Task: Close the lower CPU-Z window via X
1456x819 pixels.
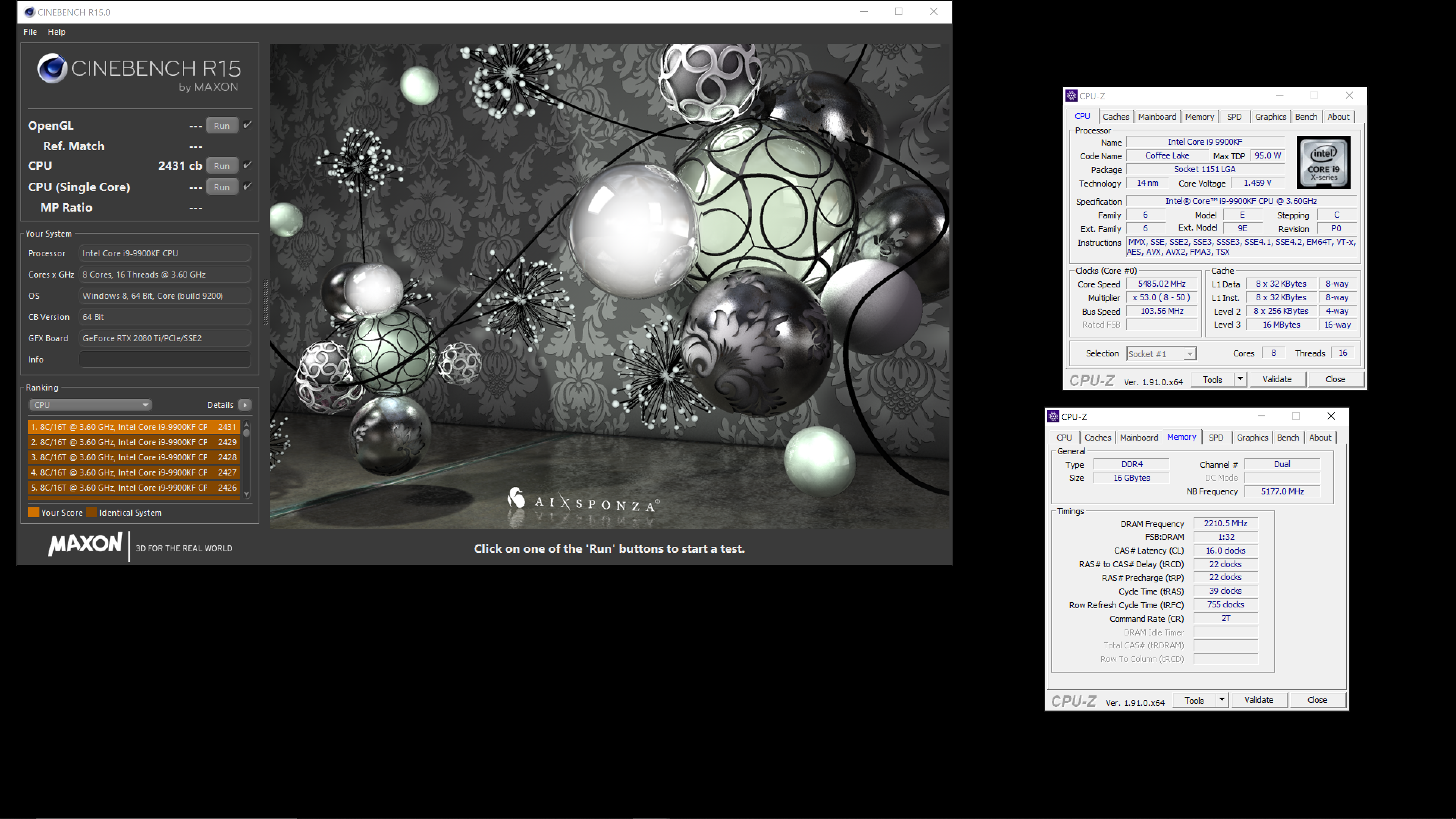Action: coord(1331,416)
